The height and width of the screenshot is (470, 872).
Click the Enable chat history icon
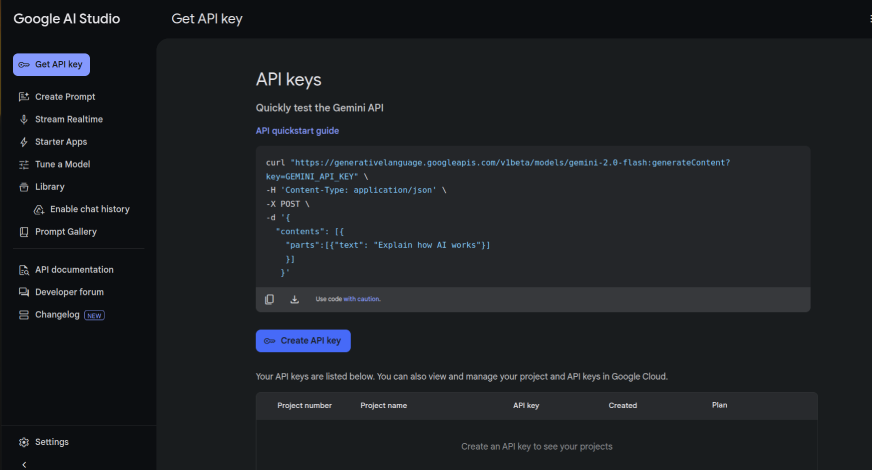[39, 210]
